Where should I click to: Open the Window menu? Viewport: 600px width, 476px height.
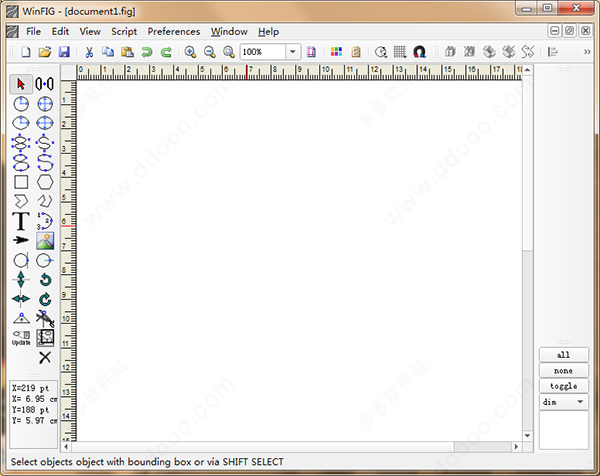tap(229, 31)
